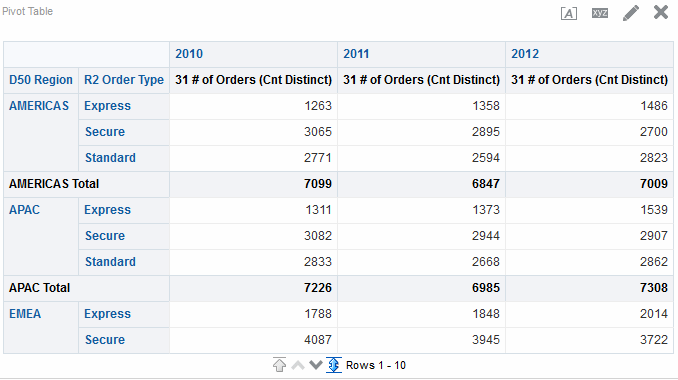
Task: Click AMERICAS total value 7009
Action: pos(654,184)
